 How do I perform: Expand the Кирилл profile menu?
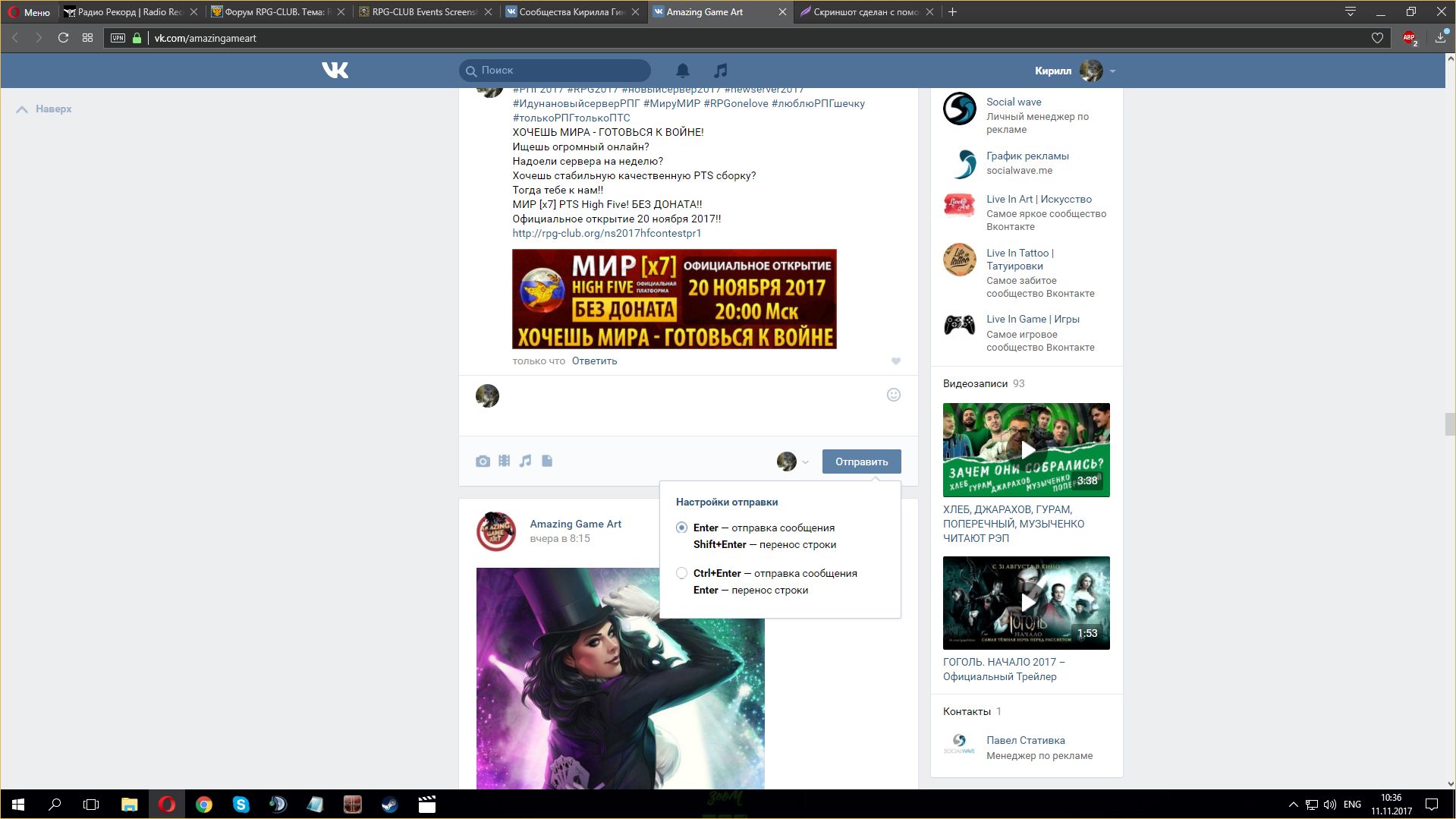1075,71
